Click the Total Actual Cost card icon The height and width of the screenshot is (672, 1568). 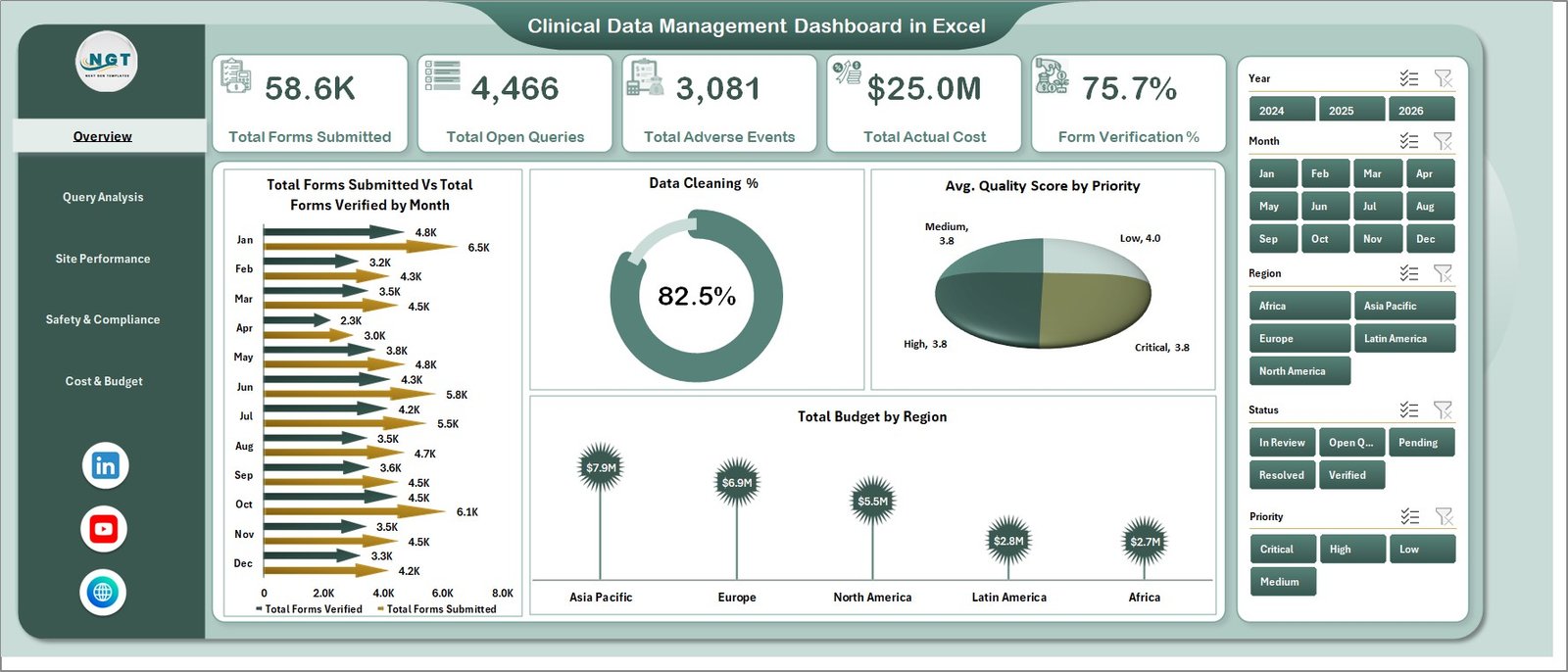tap(847, 72)
